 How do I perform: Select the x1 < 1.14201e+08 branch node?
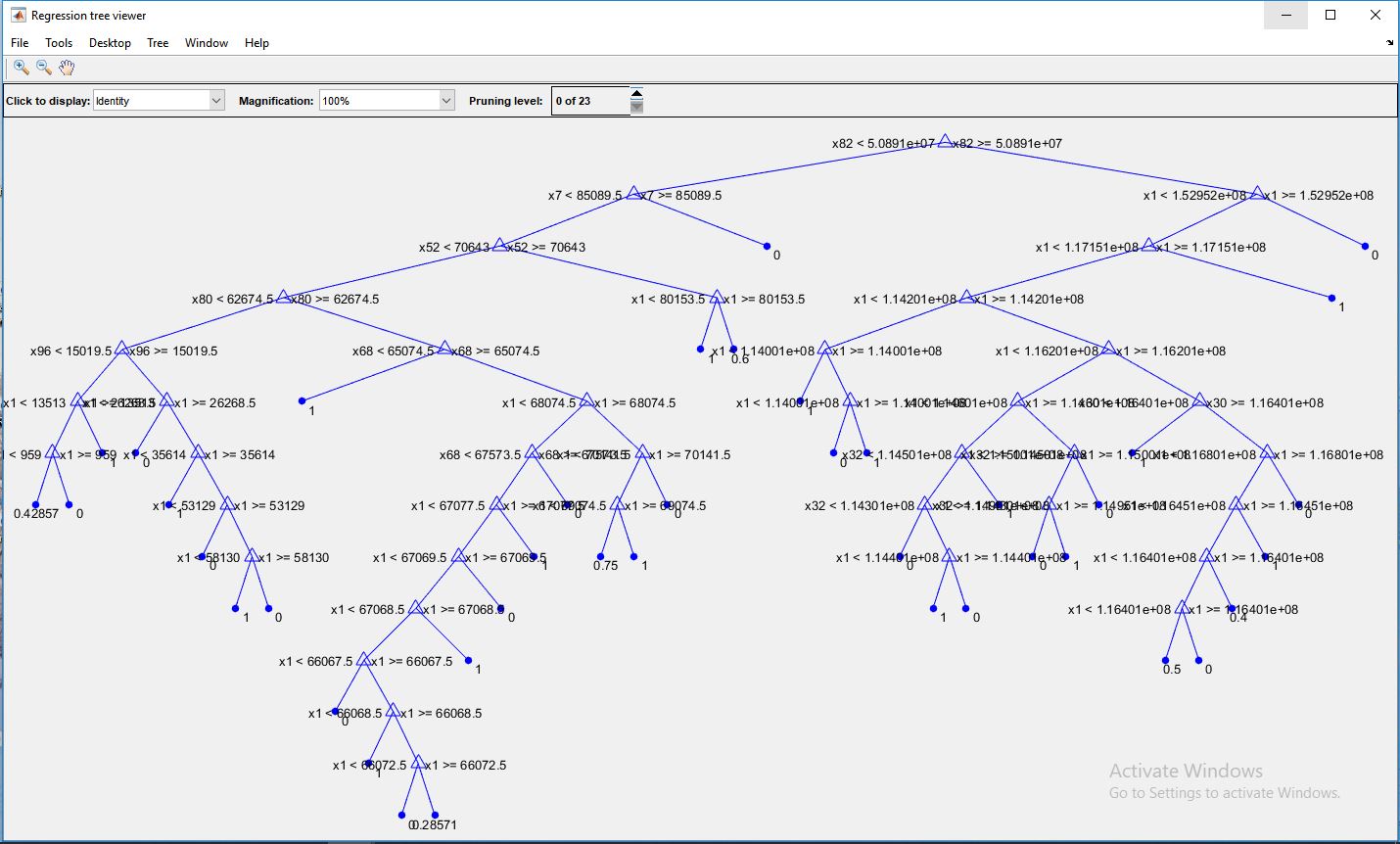pos(966,298)
